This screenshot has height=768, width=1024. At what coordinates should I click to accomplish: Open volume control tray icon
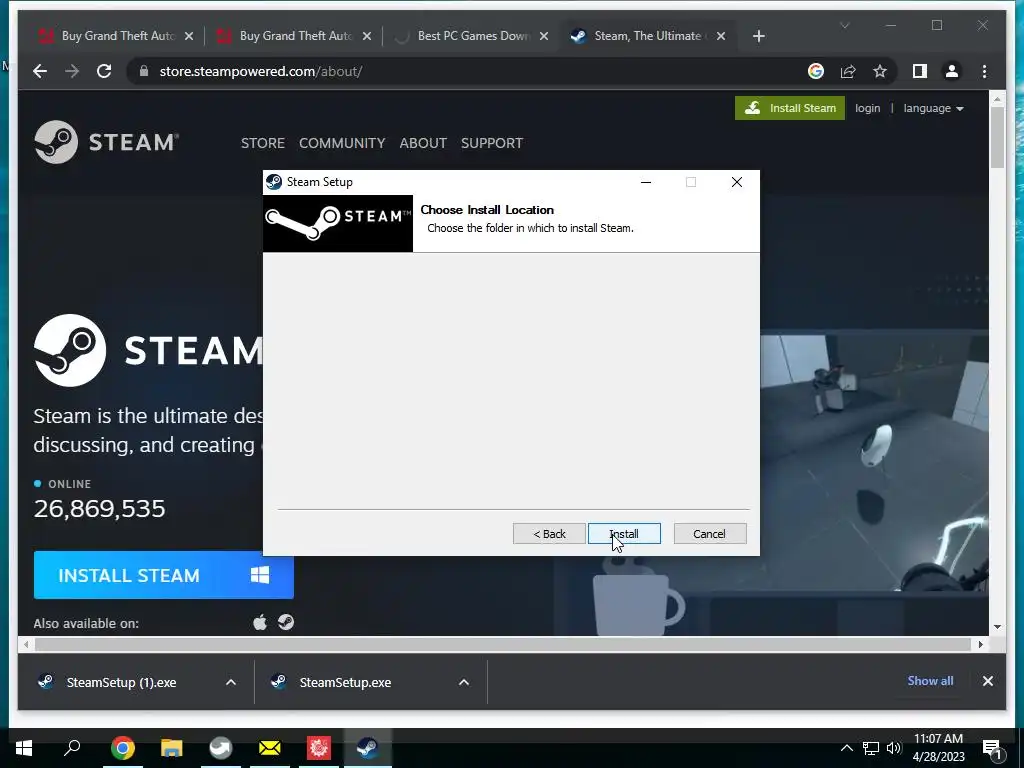click(x=893, y=748)
